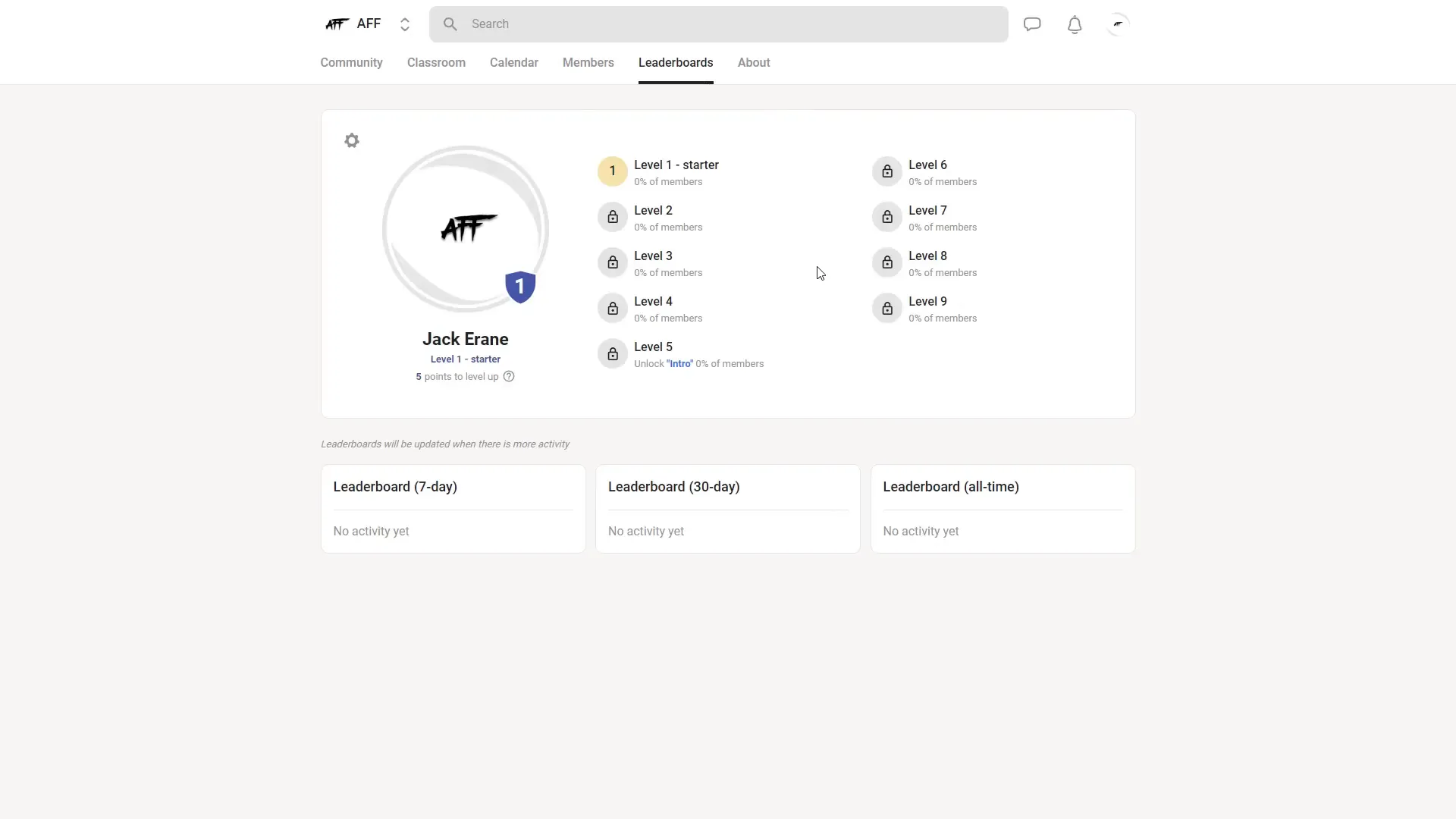Click the search magnifier icon
The image size is (1456, 819).
tap(450, 24)
